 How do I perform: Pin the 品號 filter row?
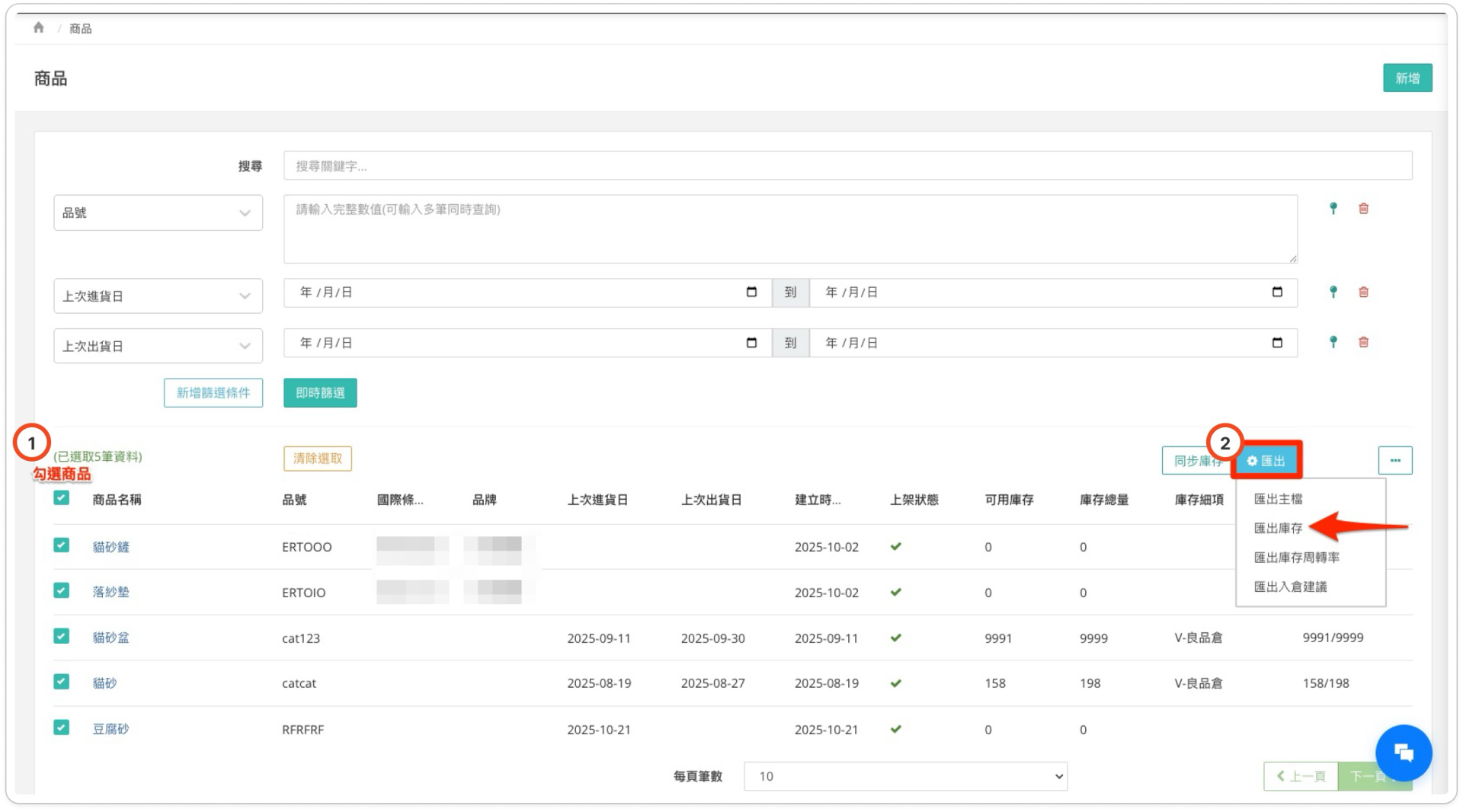point(1333,209)
